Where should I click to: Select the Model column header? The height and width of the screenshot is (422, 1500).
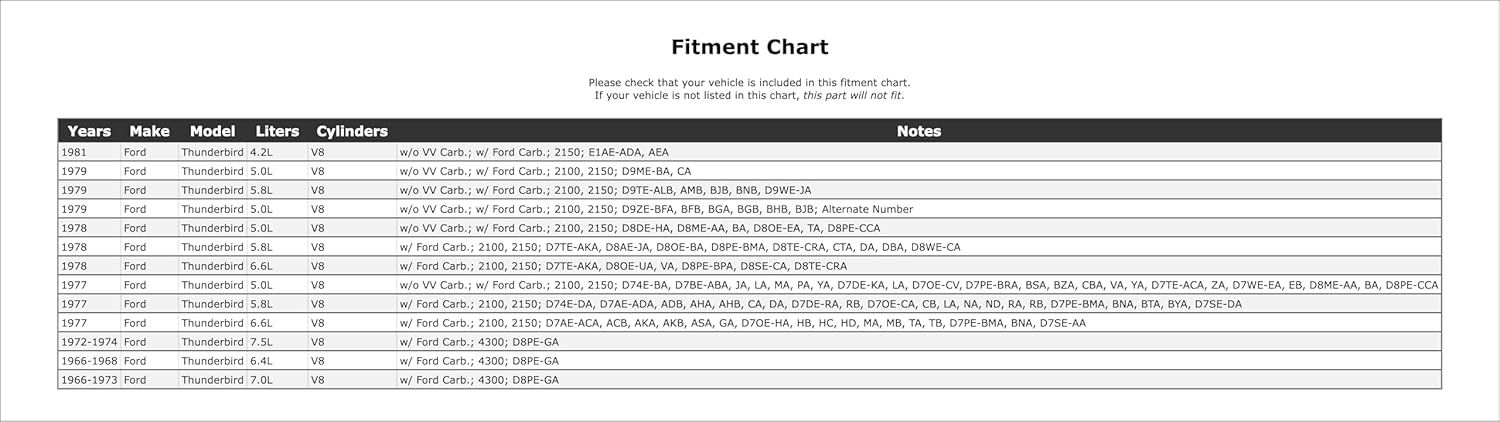pos(212,131)
